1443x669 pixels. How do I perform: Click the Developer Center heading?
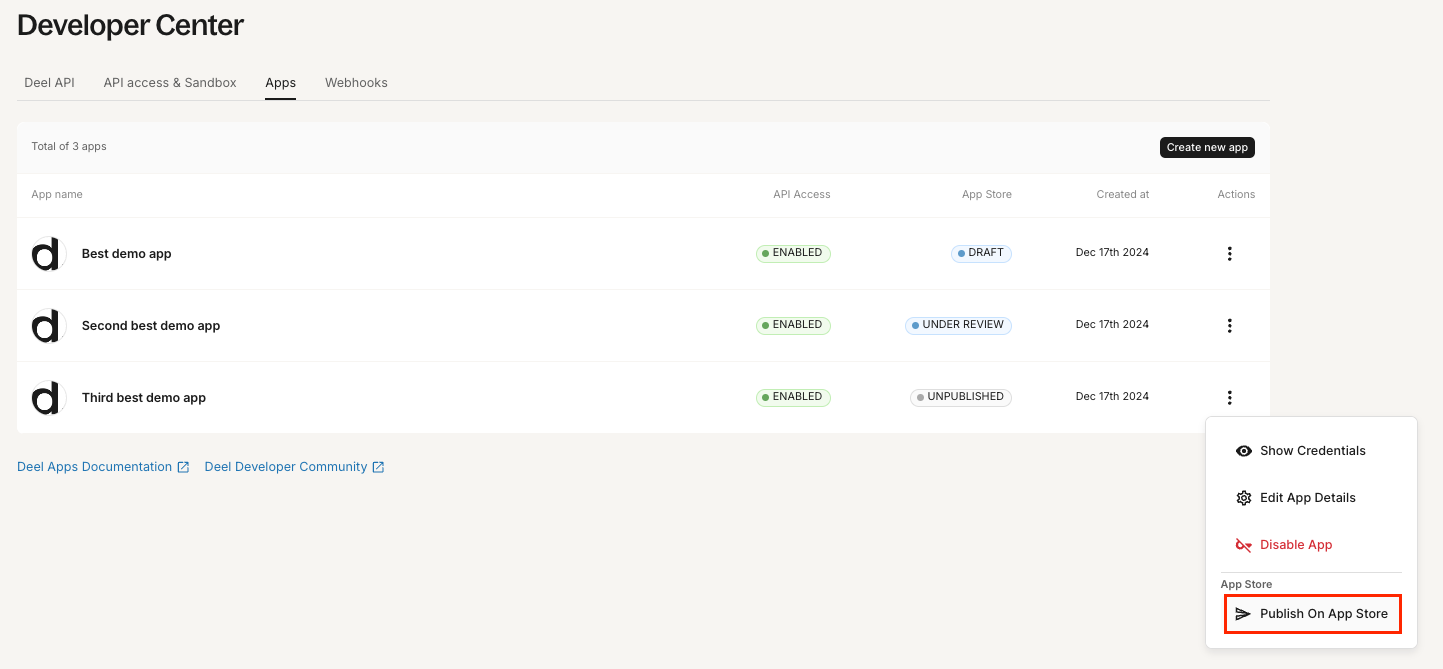click(x=130, y=26)
